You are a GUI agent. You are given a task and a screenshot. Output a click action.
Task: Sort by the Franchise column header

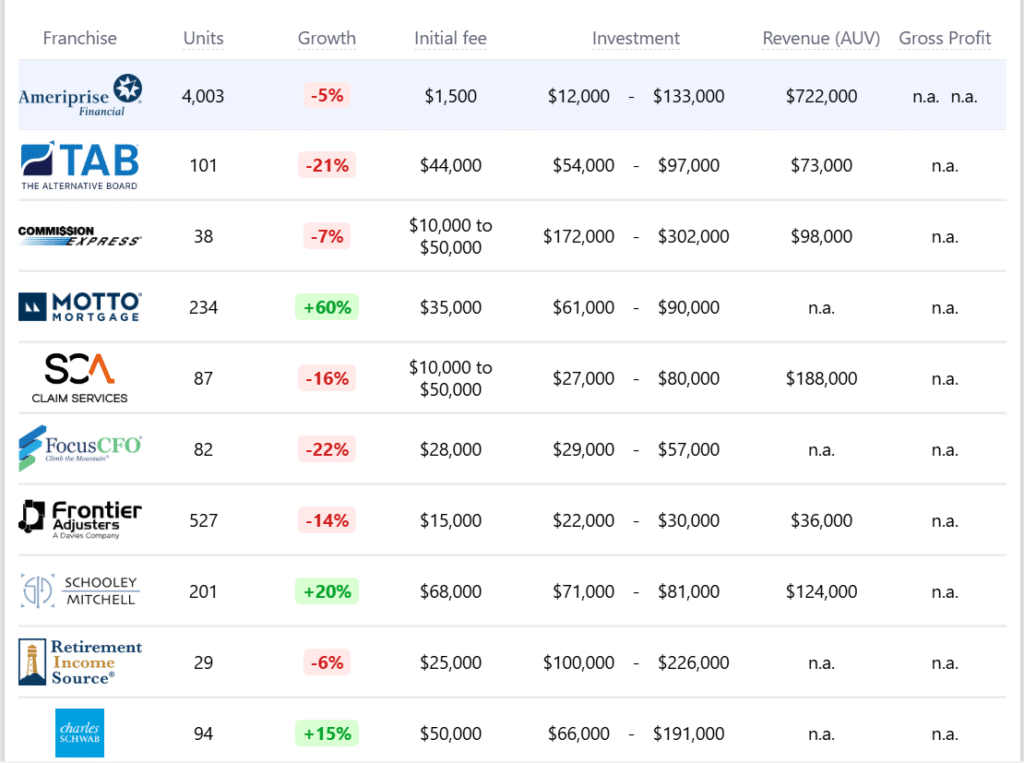pyautogui.click(x=80, y=39)
